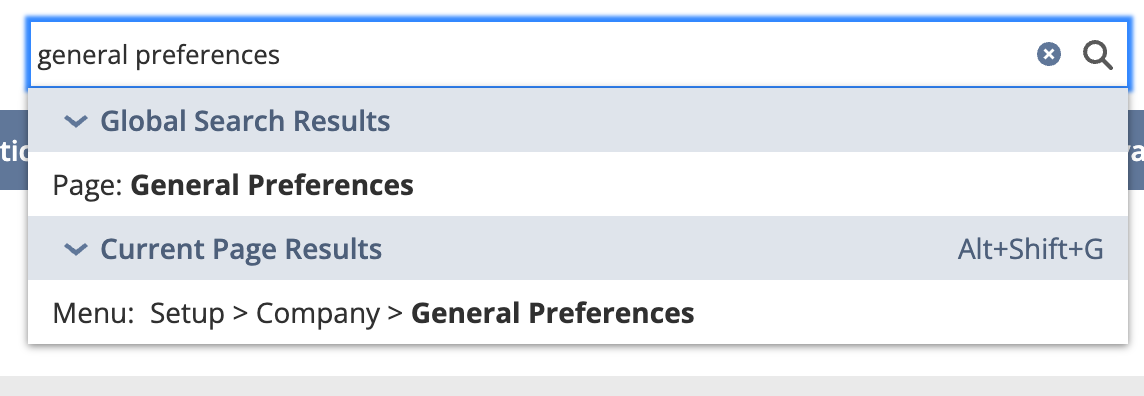The height and width of the screenshot is (396, 1144).
Task: Collapse the Current Page Results chevron
Action: coord(76,249)
